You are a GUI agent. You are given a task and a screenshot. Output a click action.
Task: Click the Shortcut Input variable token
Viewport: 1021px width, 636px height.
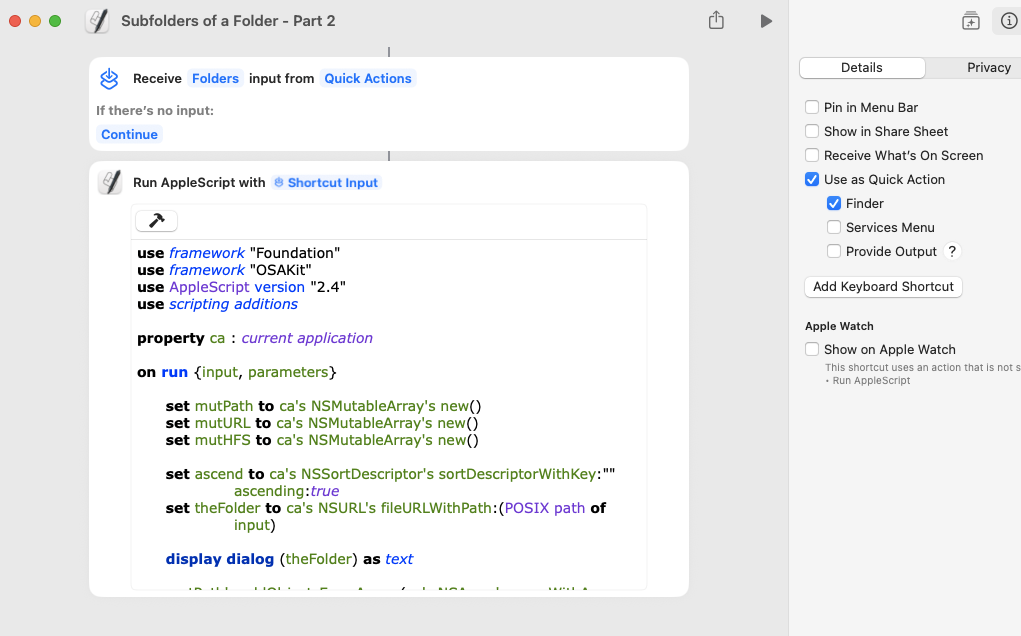click(x=326, y=183)
